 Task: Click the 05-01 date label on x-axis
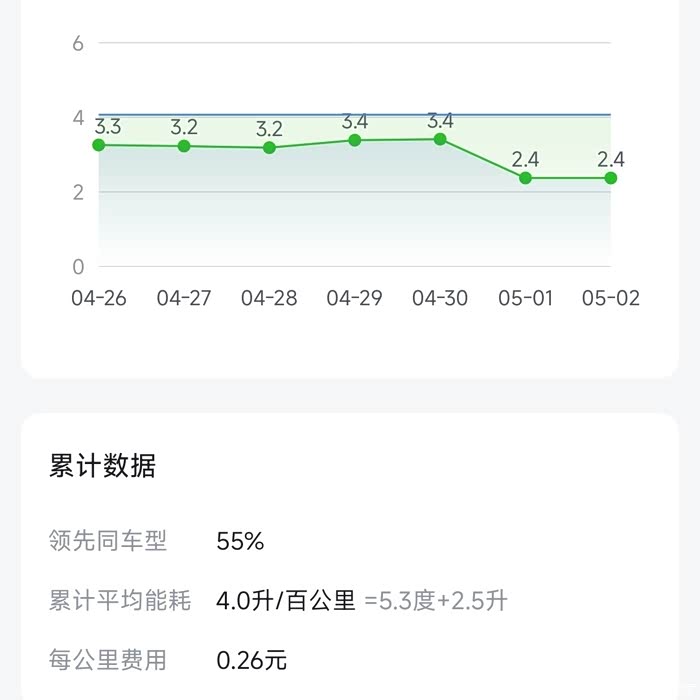(525, 299)
